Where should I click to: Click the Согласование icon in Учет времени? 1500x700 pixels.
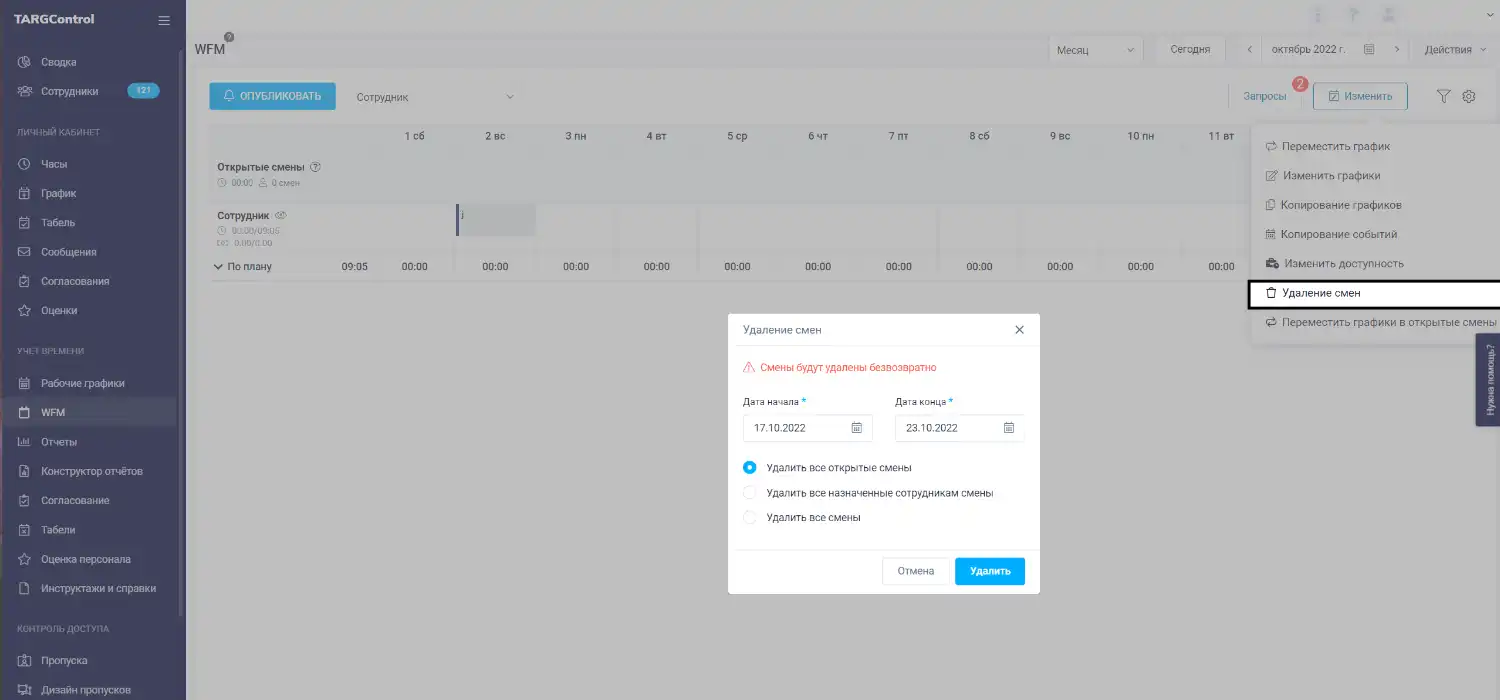point(24,500)
